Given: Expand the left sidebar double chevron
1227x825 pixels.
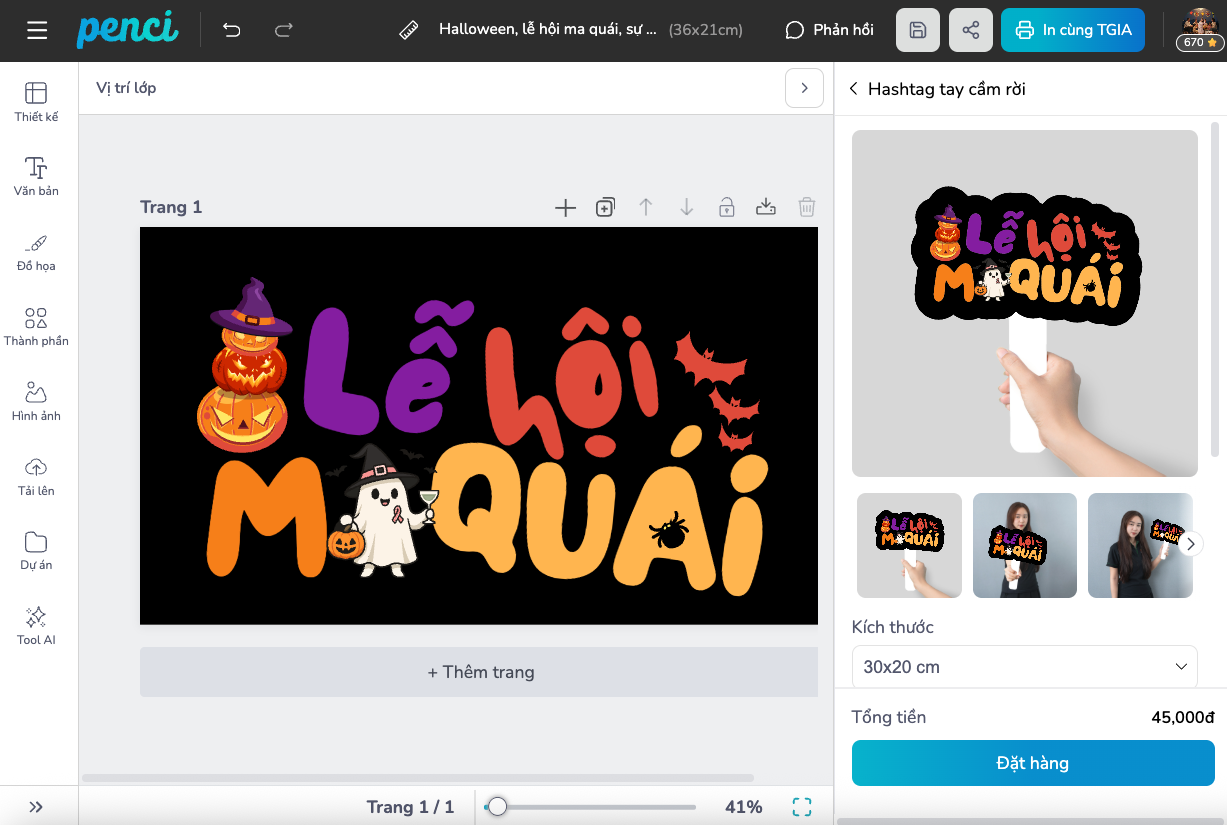Looking at the screenshot, I should (36, 807).
